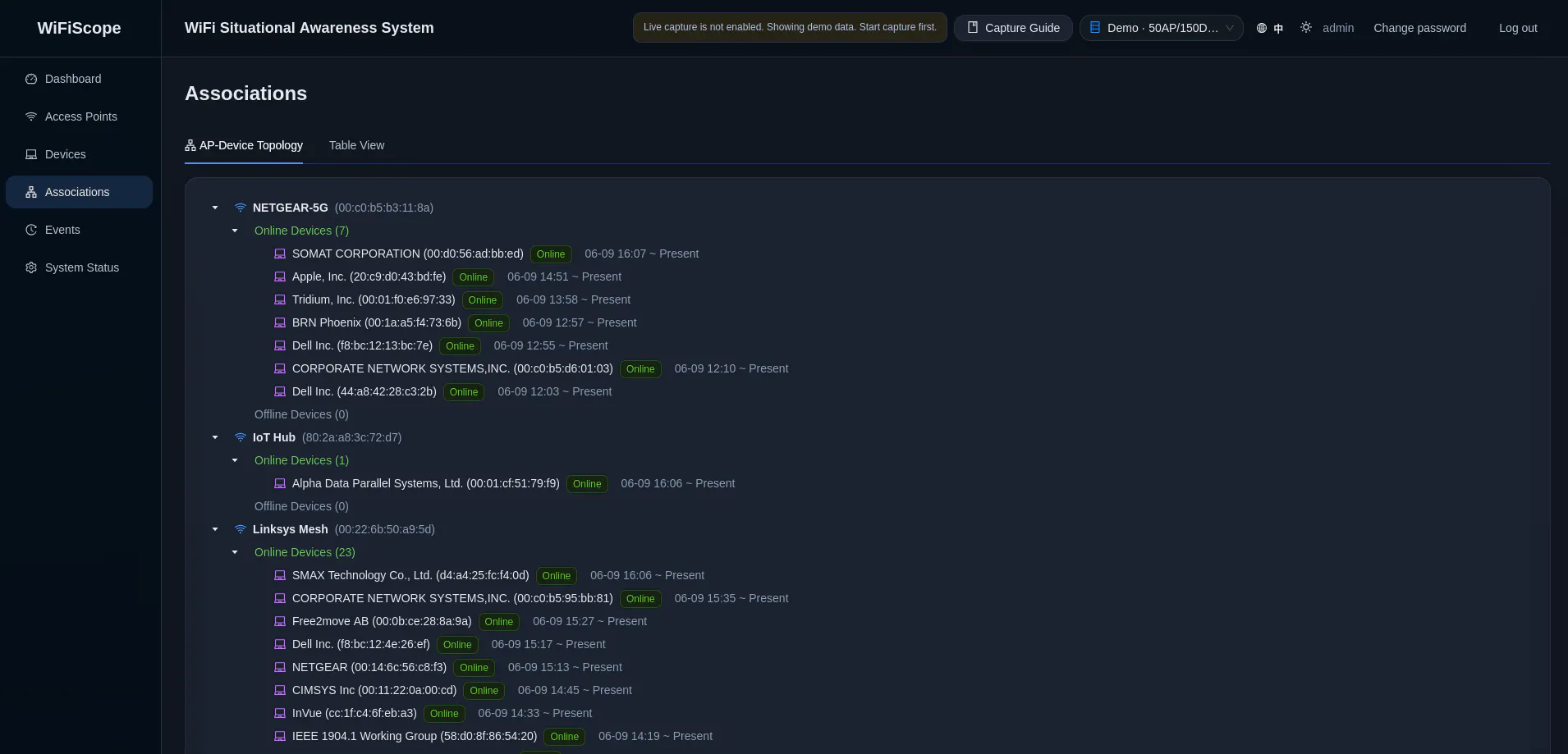This screenshot has height=754, width=1568.
Task: Select the CORPORATE NETWORK SYSTEMS 00:c0:b5:95:bb:81 row
Action: pos(531,598)
